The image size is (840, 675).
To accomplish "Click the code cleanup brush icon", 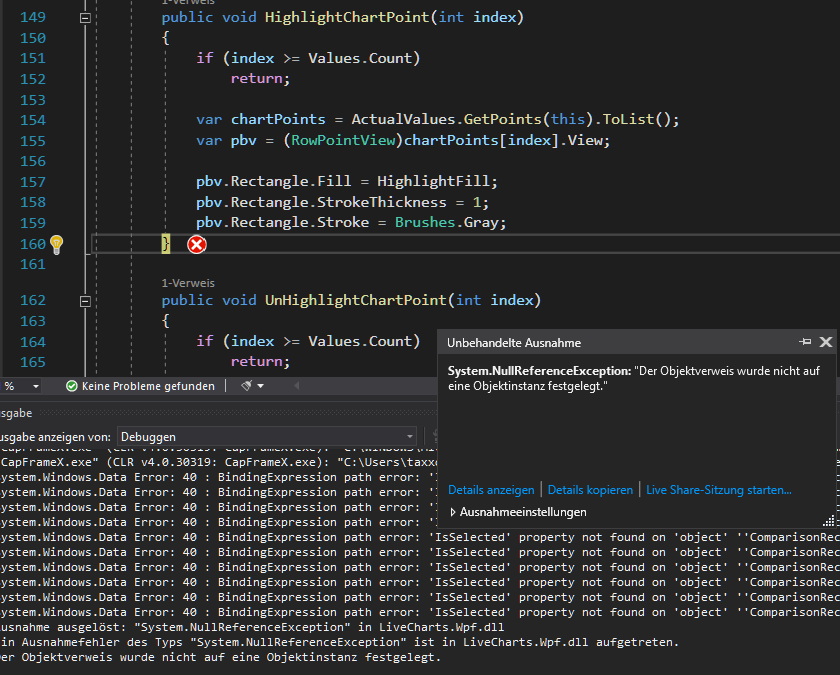I will click(246, 386).
